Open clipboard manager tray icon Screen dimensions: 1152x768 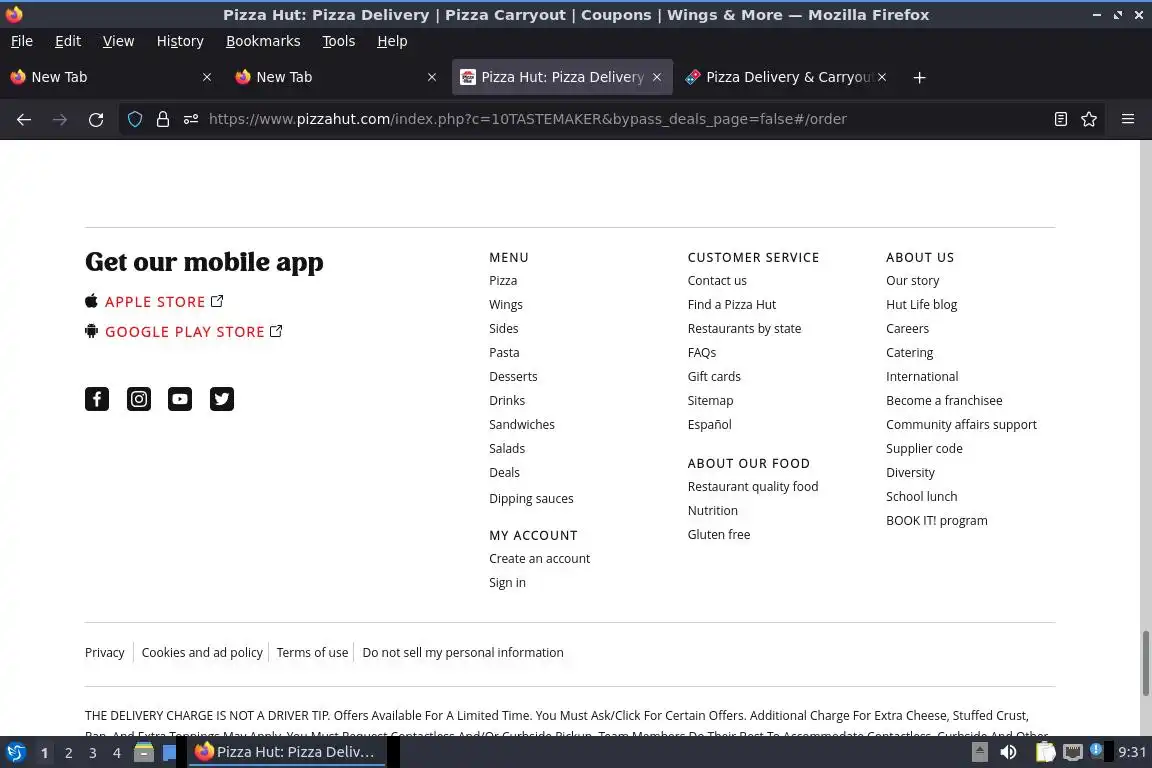1045,752
